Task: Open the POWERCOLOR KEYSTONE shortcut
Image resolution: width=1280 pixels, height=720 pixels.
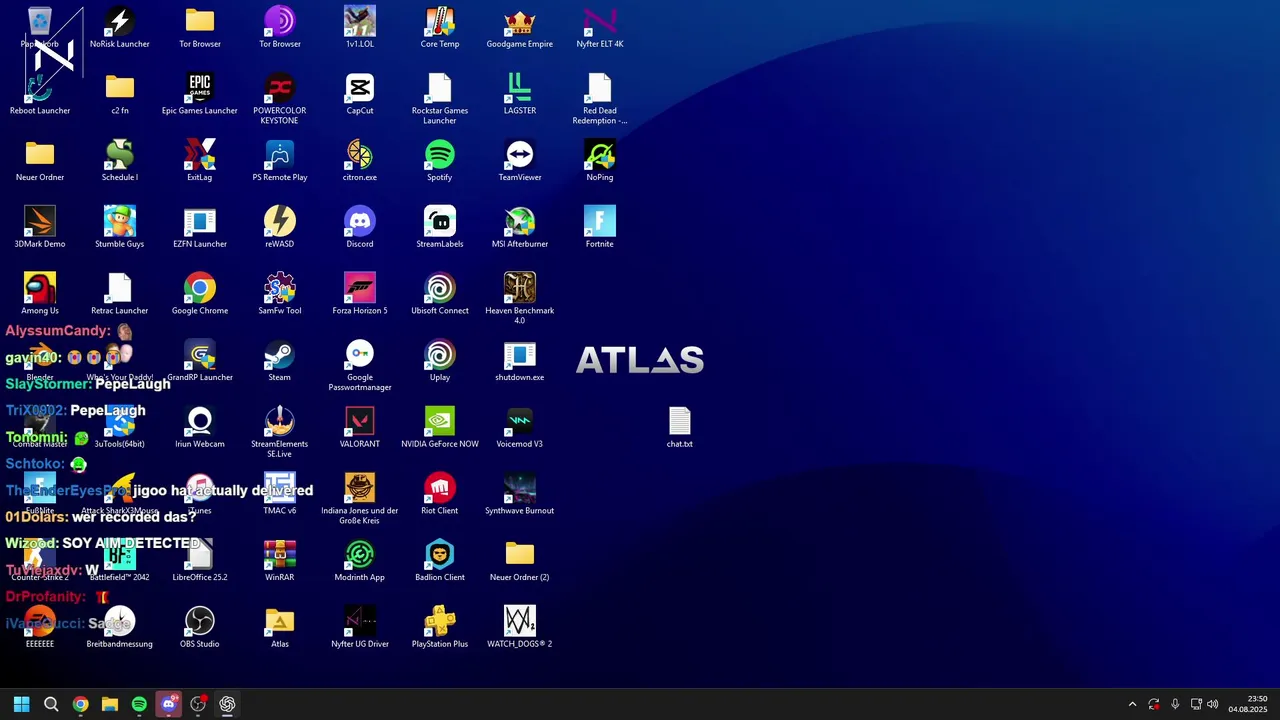Action: click(x=280, y=98)
